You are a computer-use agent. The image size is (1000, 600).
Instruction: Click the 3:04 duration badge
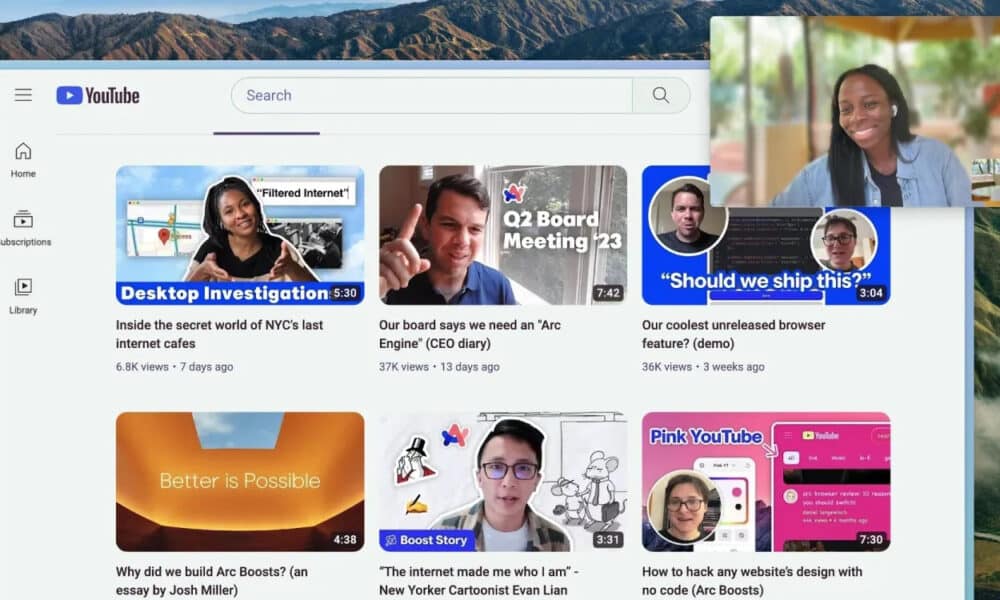point(871,293)
